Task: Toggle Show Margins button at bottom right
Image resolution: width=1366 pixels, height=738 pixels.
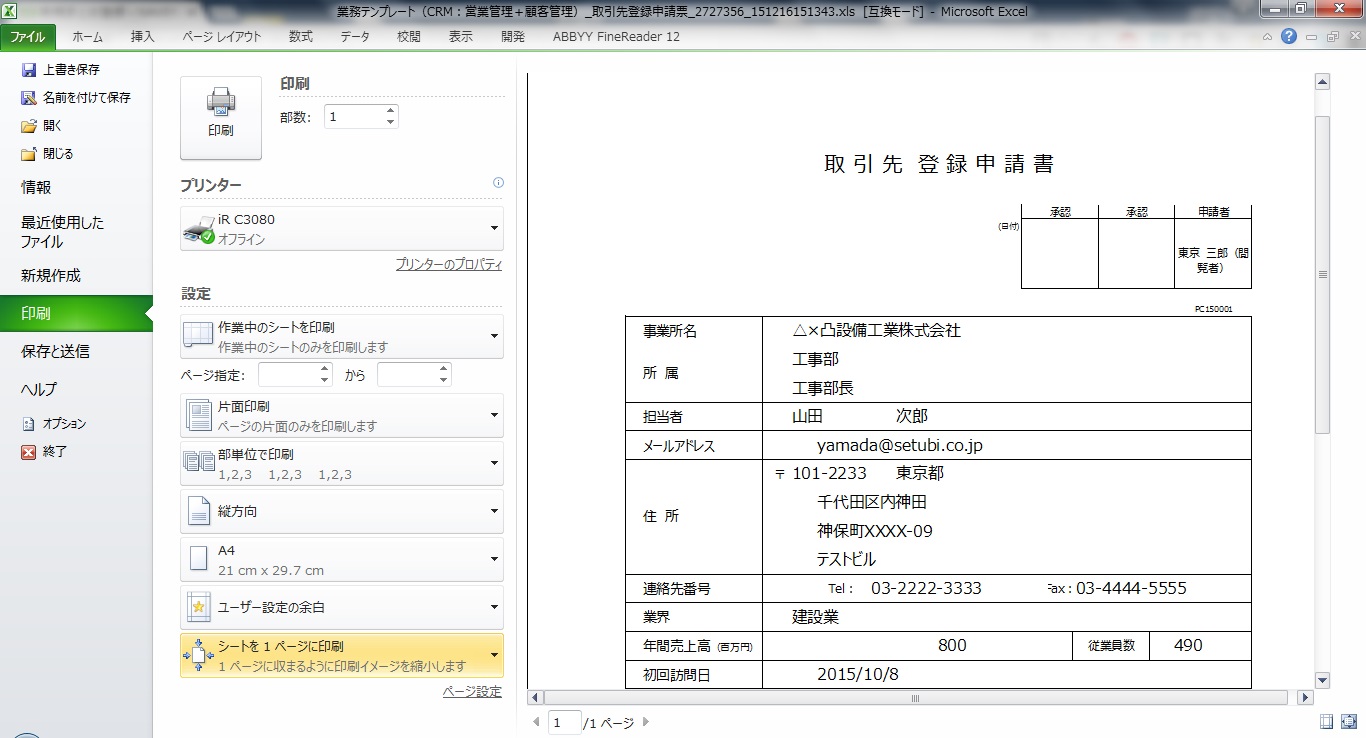Action: click(1326, 721)
